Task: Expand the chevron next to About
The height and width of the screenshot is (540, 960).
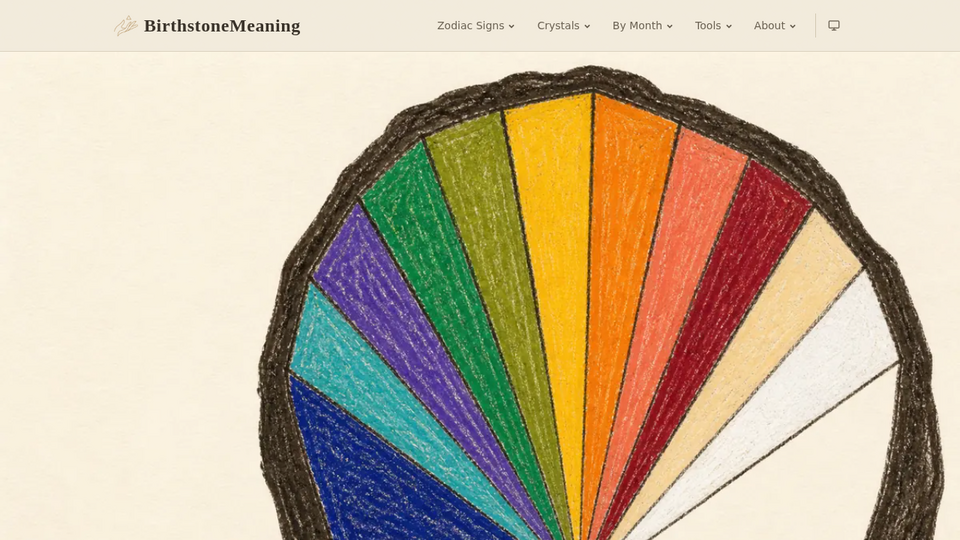Action: [x=792, y=26]
